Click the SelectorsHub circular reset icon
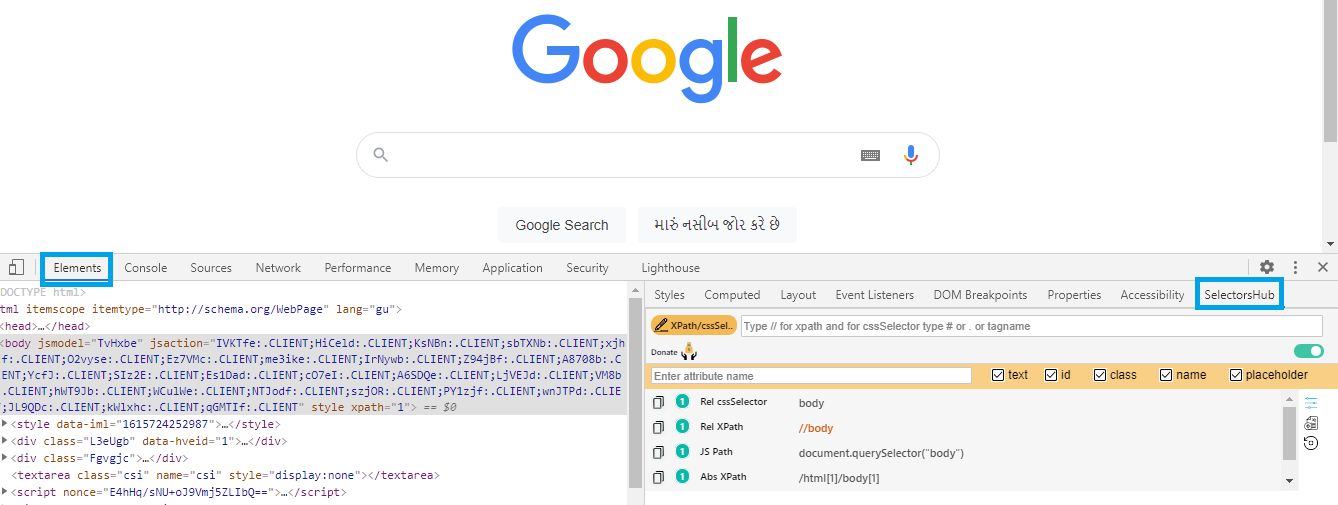The height and width of the screenshot is (505, 1338). [x=1311, y=443]
